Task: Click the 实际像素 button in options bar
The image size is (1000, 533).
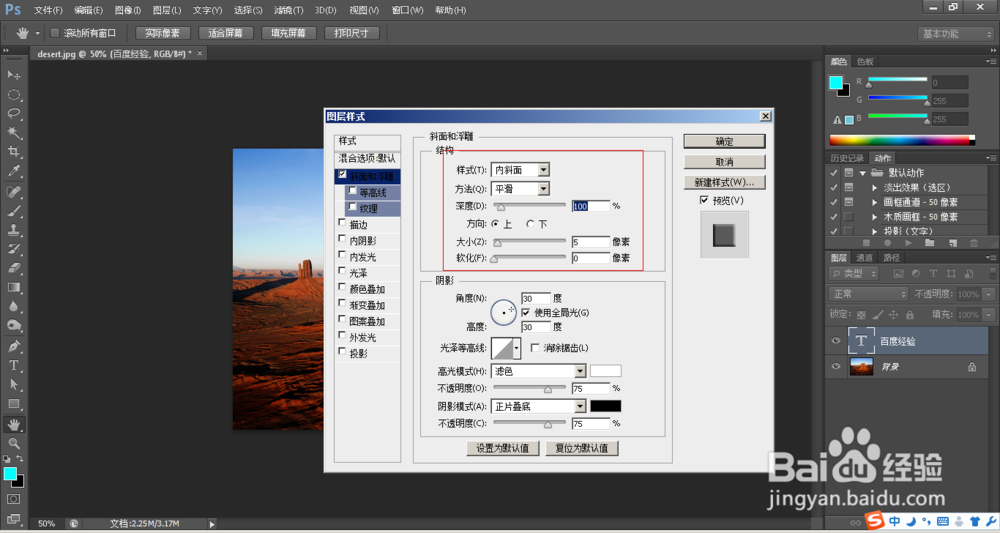Action: click(162, 33)
